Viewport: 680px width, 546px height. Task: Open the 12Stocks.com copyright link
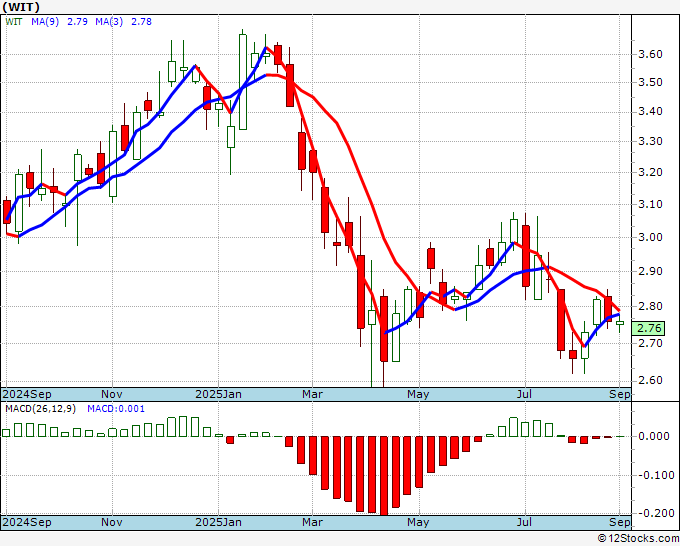point(638,539)
